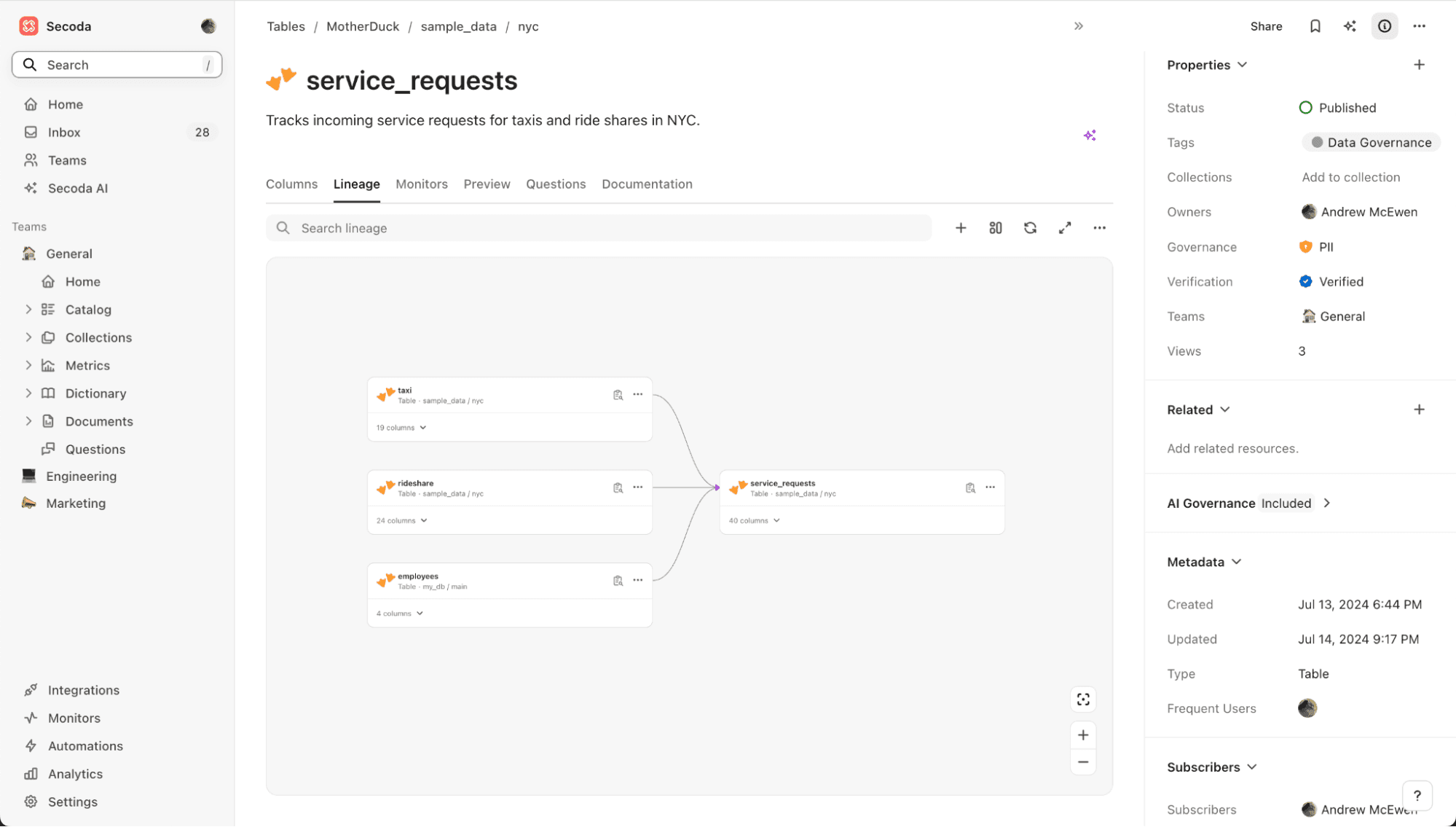Expand lineage to fullscreen
The image size is (1456, 827).
[1065, 228]
